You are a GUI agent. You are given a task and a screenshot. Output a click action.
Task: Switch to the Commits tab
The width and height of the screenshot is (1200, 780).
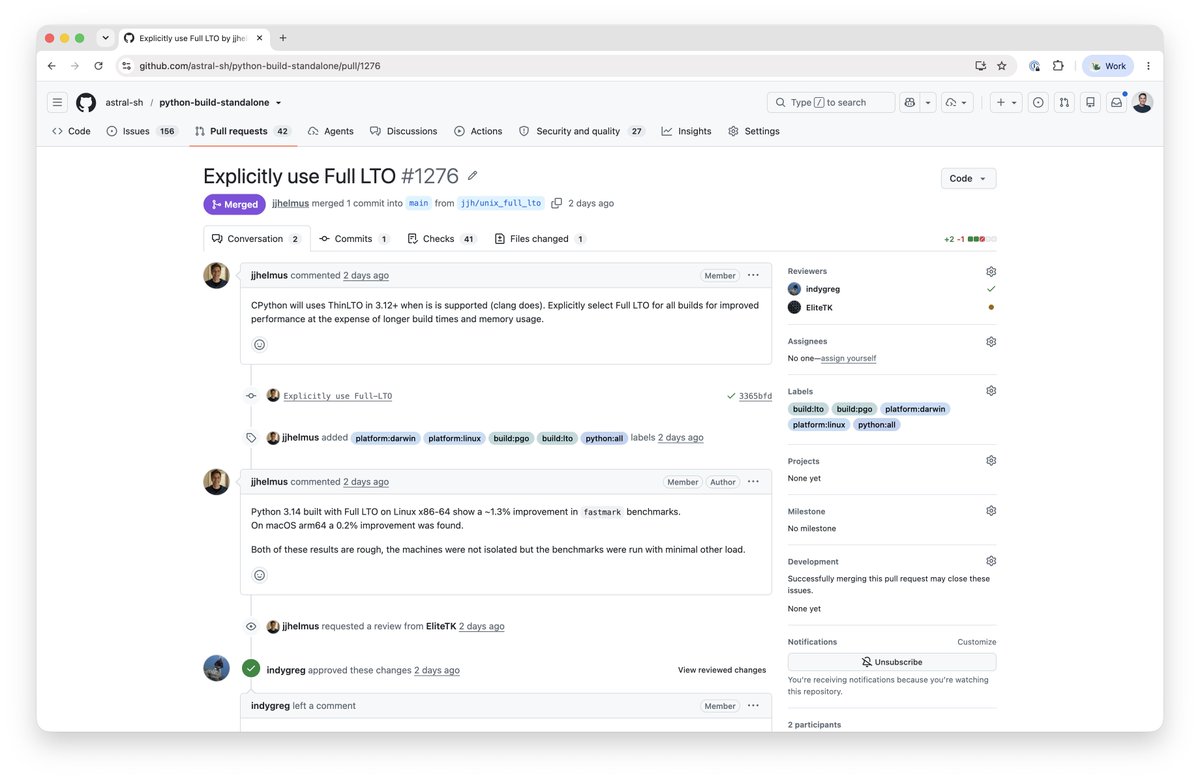click(x=355, y=239)
